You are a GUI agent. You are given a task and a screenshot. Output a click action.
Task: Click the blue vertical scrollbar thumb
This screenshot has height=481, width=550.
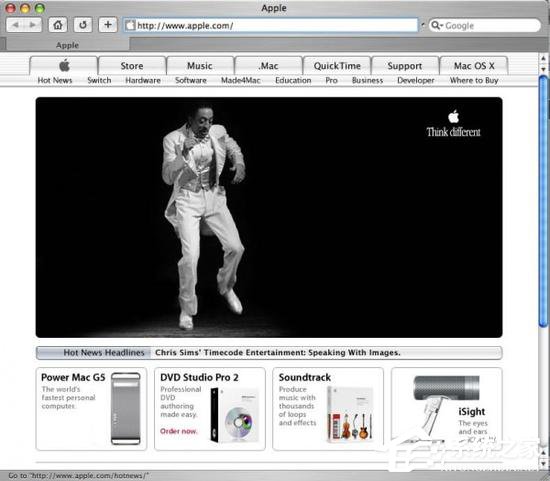[543, 202]
